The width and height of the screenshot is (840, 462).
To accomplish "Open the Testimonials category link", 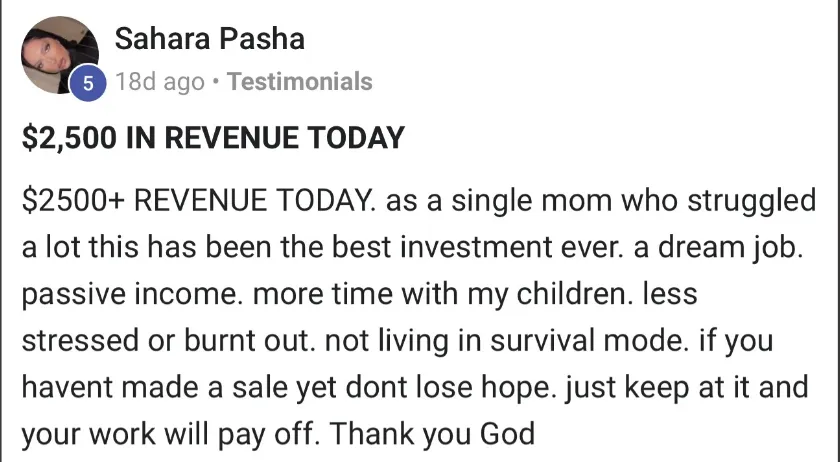I will click(x=299, y=81).
